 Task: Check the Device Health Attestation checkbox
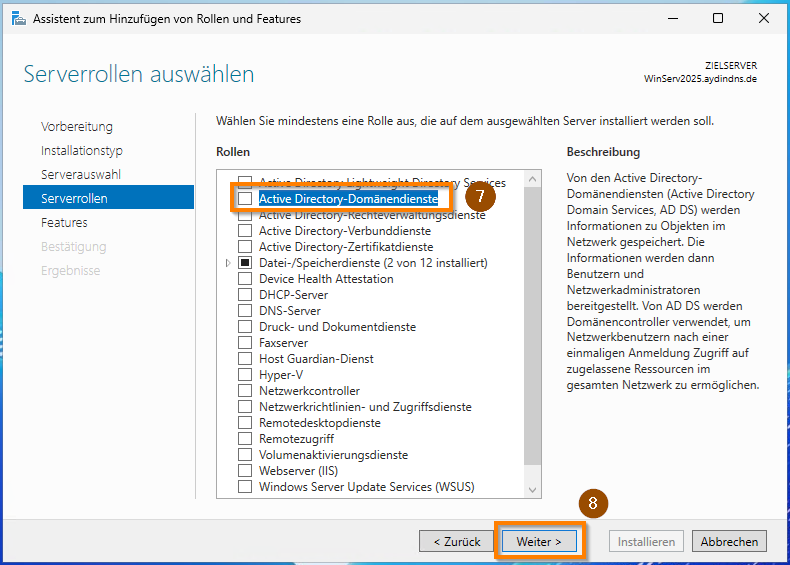[245, 279]
